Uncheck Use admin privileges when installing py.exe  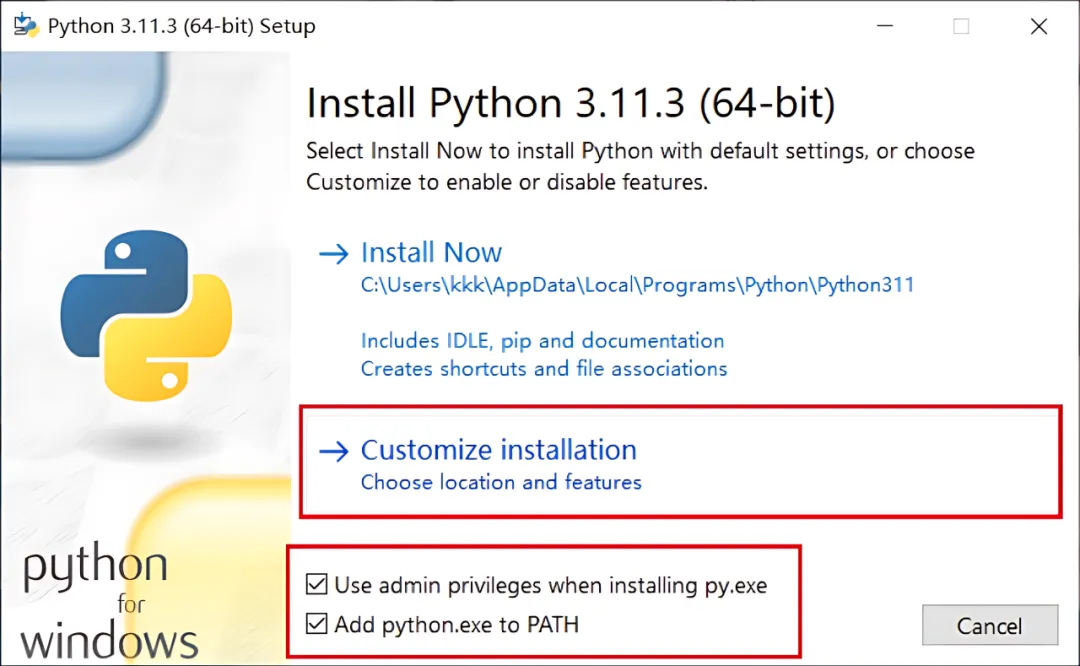coord(317,584)
